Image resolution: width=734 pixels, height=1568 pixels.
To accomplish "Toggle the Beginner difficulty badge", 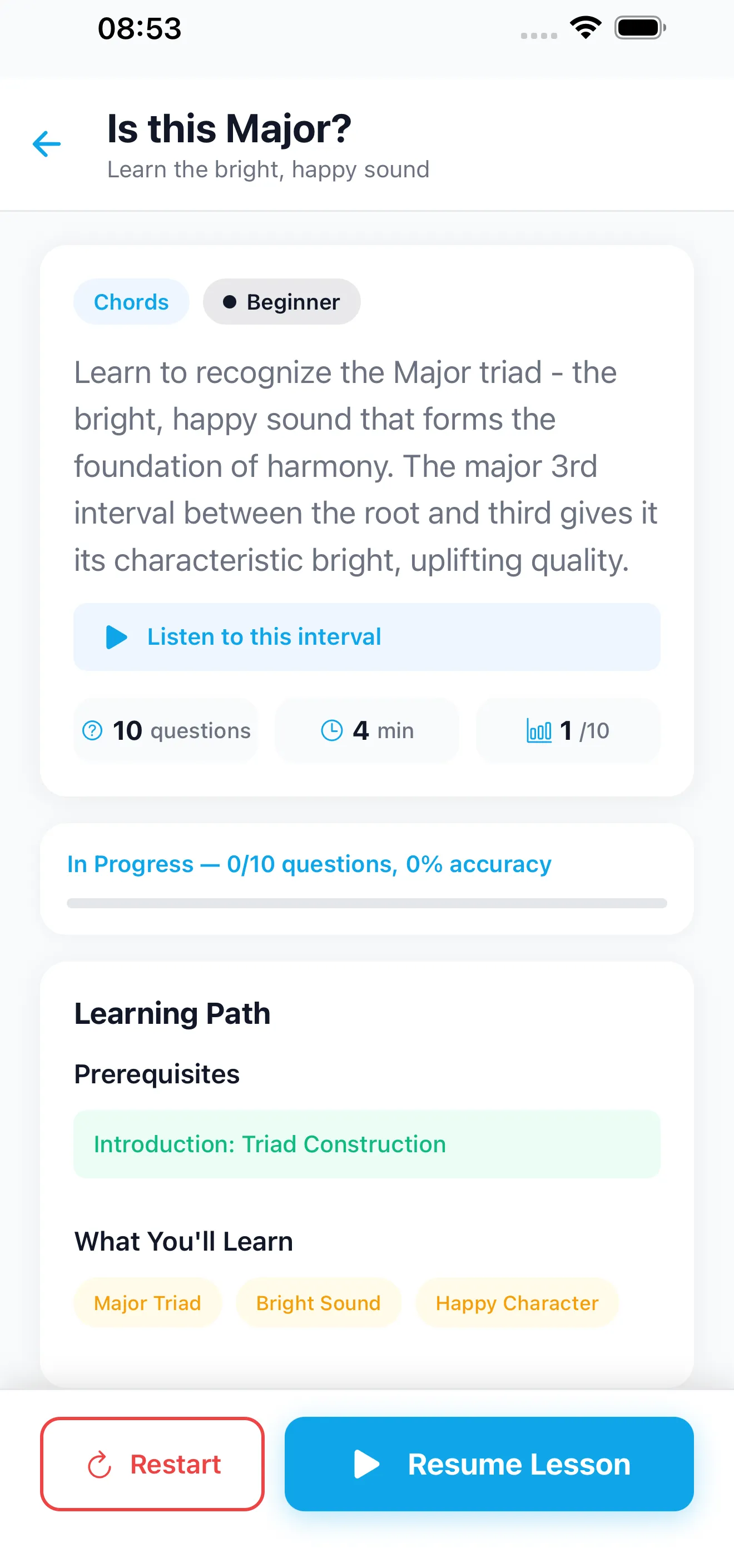I will (x=281, y=301).
